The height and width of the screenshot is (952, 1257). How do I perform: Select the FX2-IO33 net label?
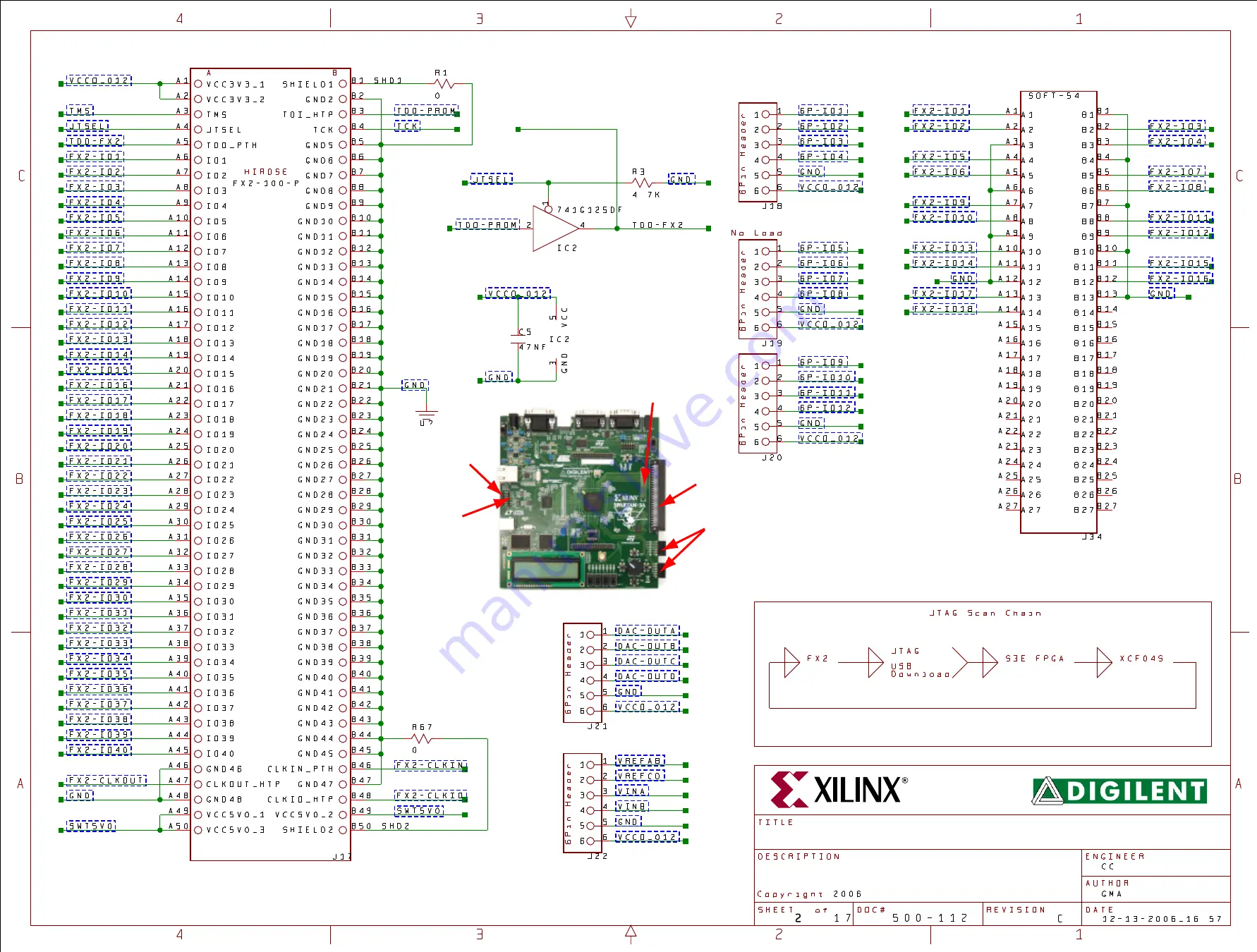[99, 643]
